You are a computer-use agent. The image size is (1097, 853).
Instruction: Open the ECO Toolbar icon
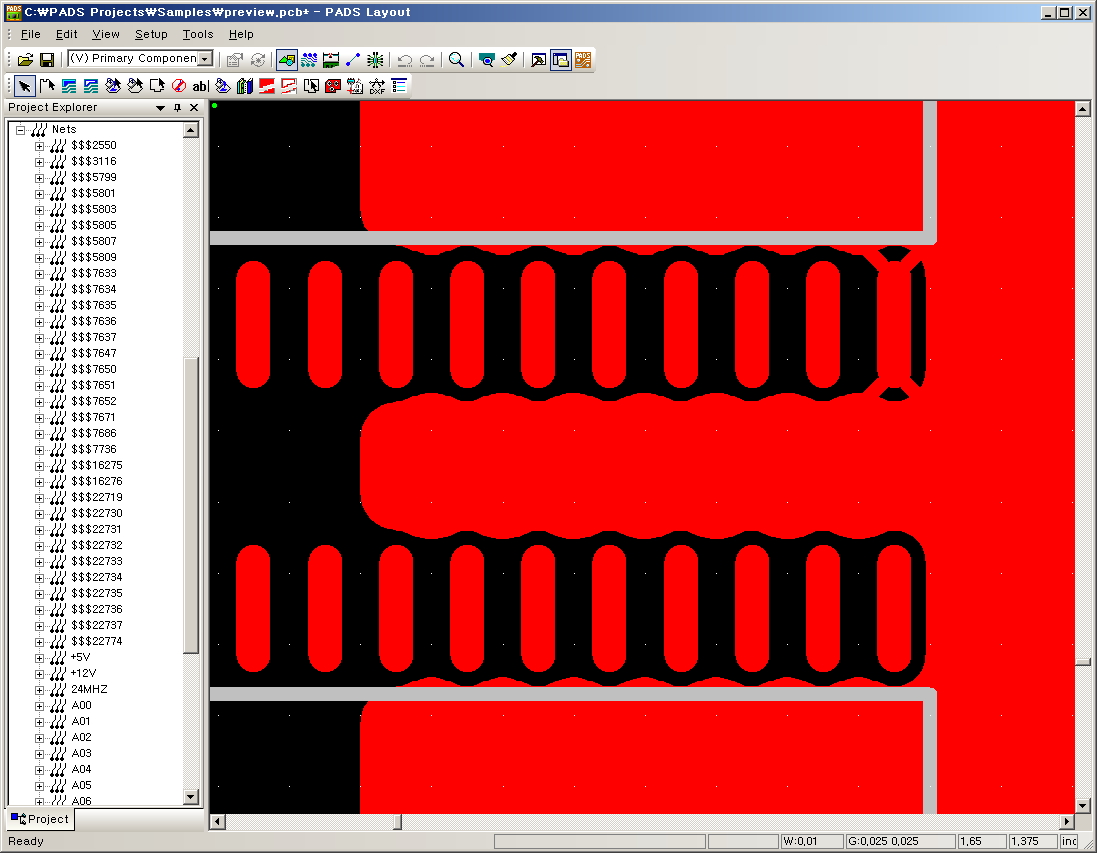[353, 60]
